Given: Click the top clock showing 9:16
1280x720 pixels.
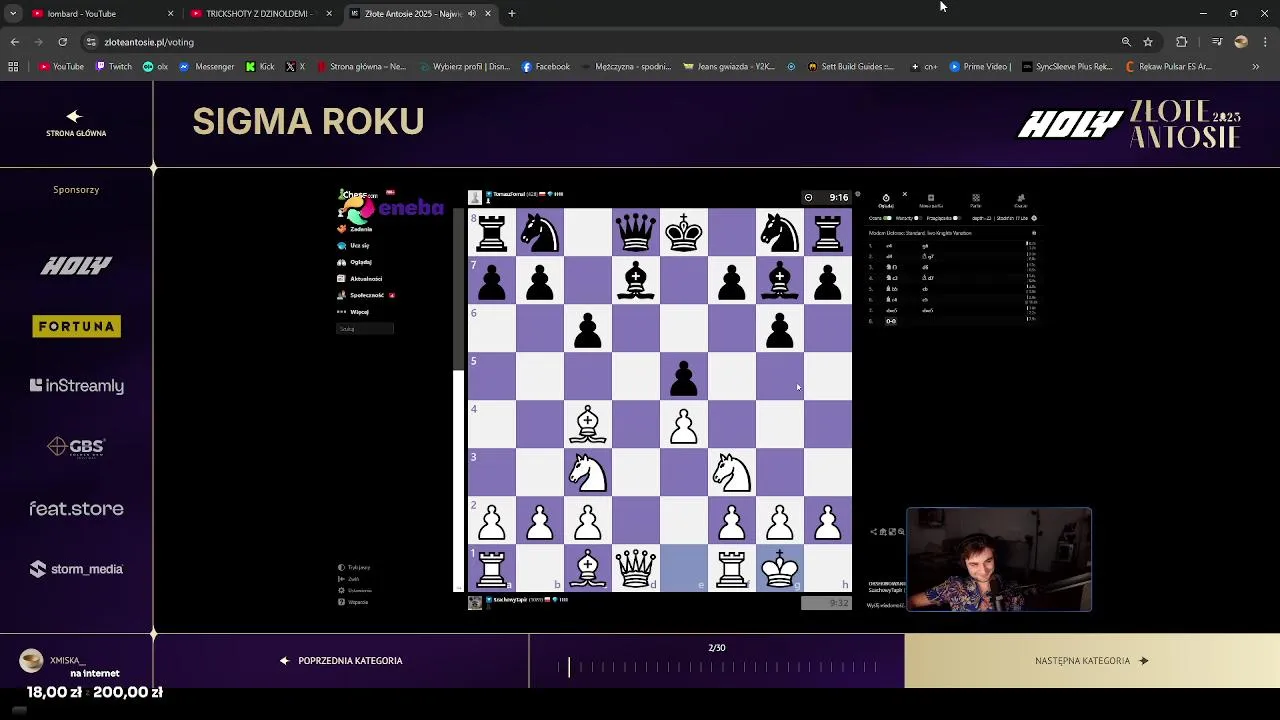Looking at the screenshot, I should (x=828, y=198).
